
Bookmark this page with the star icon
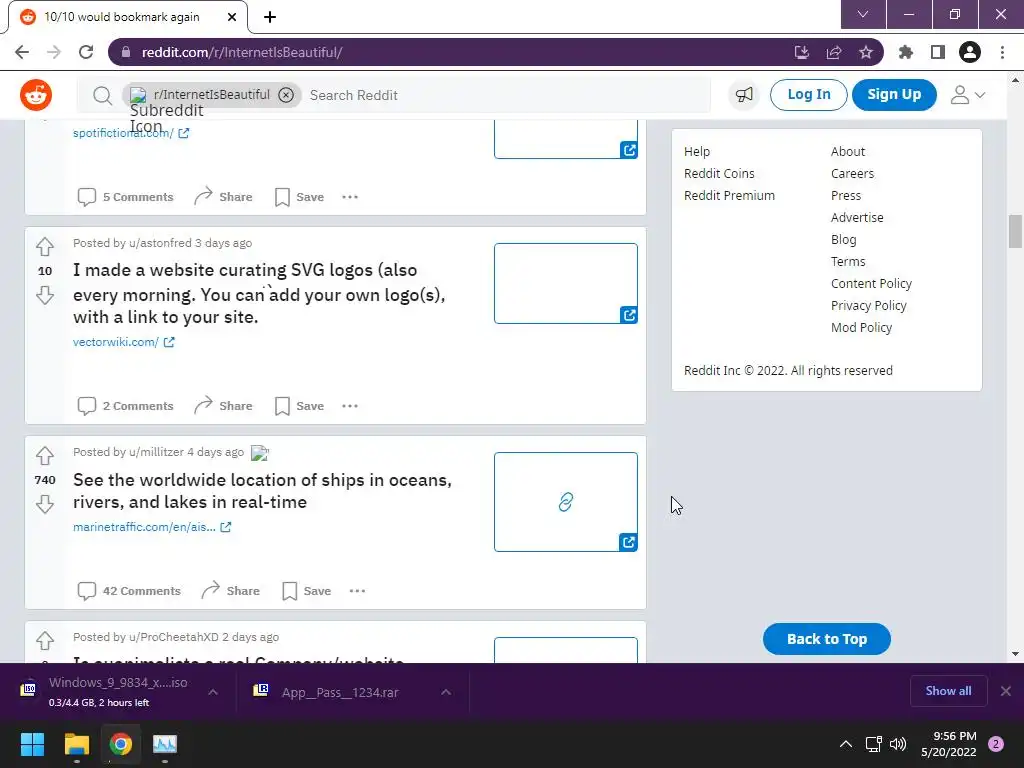pos(866,52)
